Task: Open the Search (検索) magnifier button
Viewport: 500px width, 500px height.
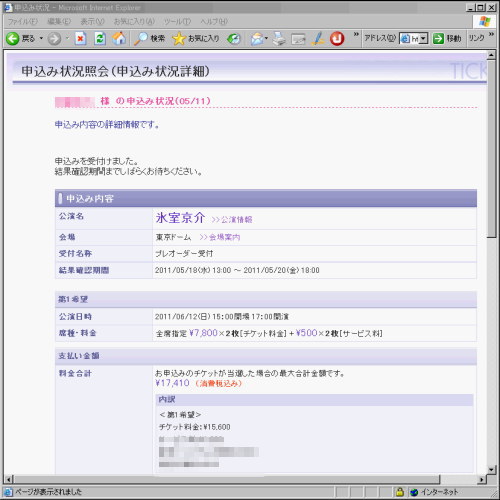Action: pyautogui.click(x=149, y=39)
